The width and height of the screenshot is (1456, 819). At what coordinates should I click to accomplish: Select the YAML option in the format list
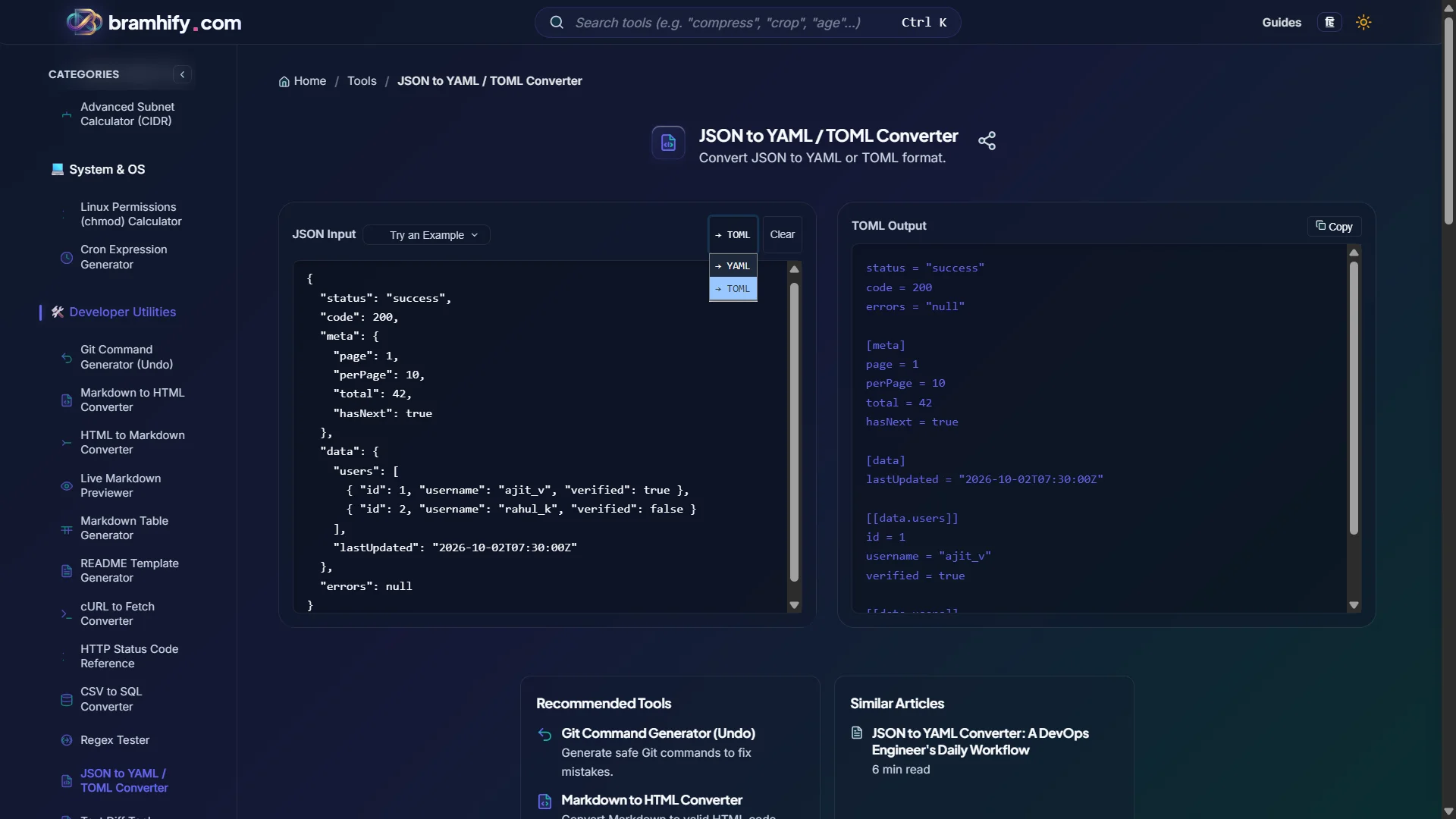coord(733,266)
